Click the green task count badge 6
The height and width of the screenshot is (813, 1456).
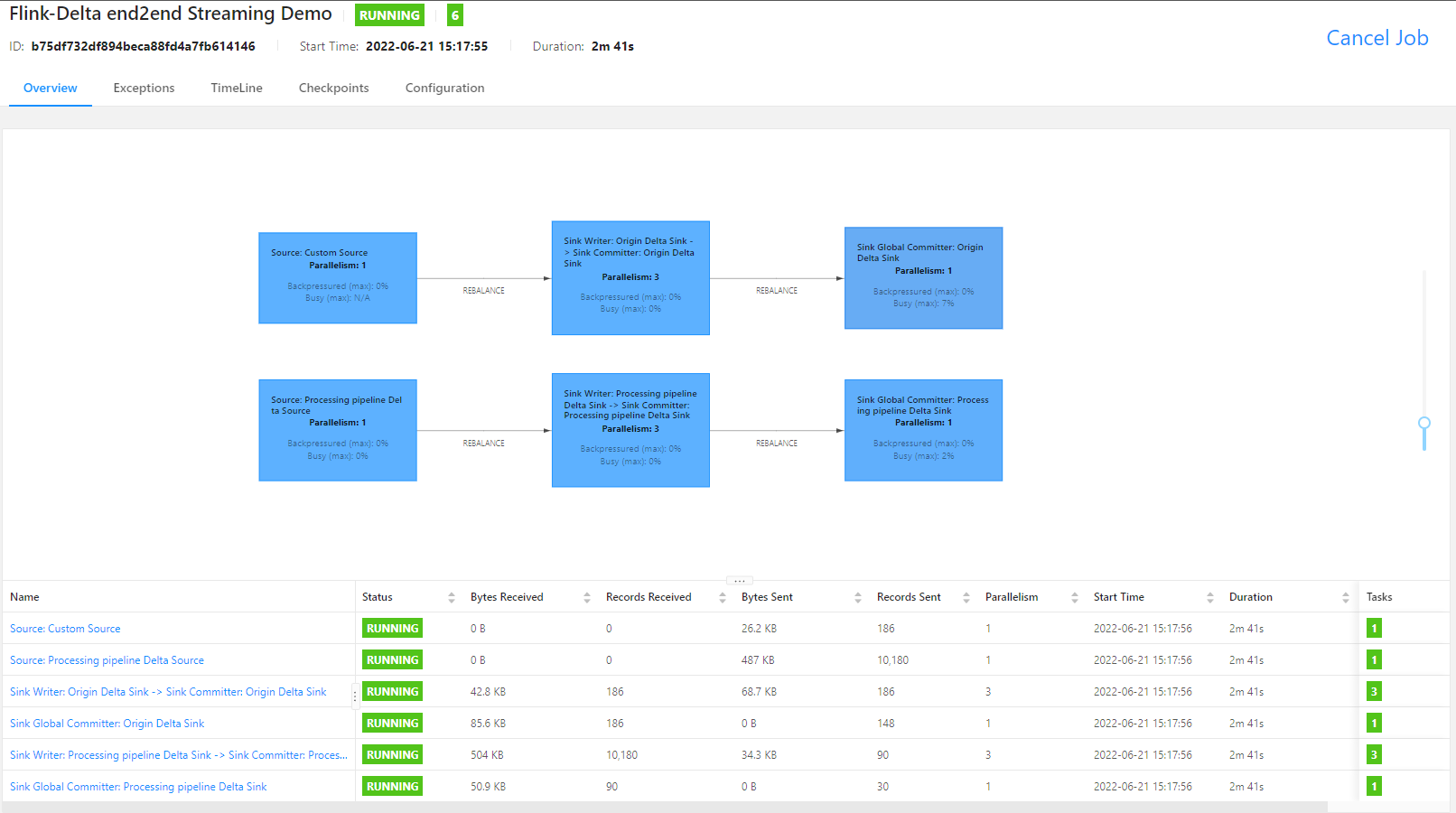tap(455, 15)
